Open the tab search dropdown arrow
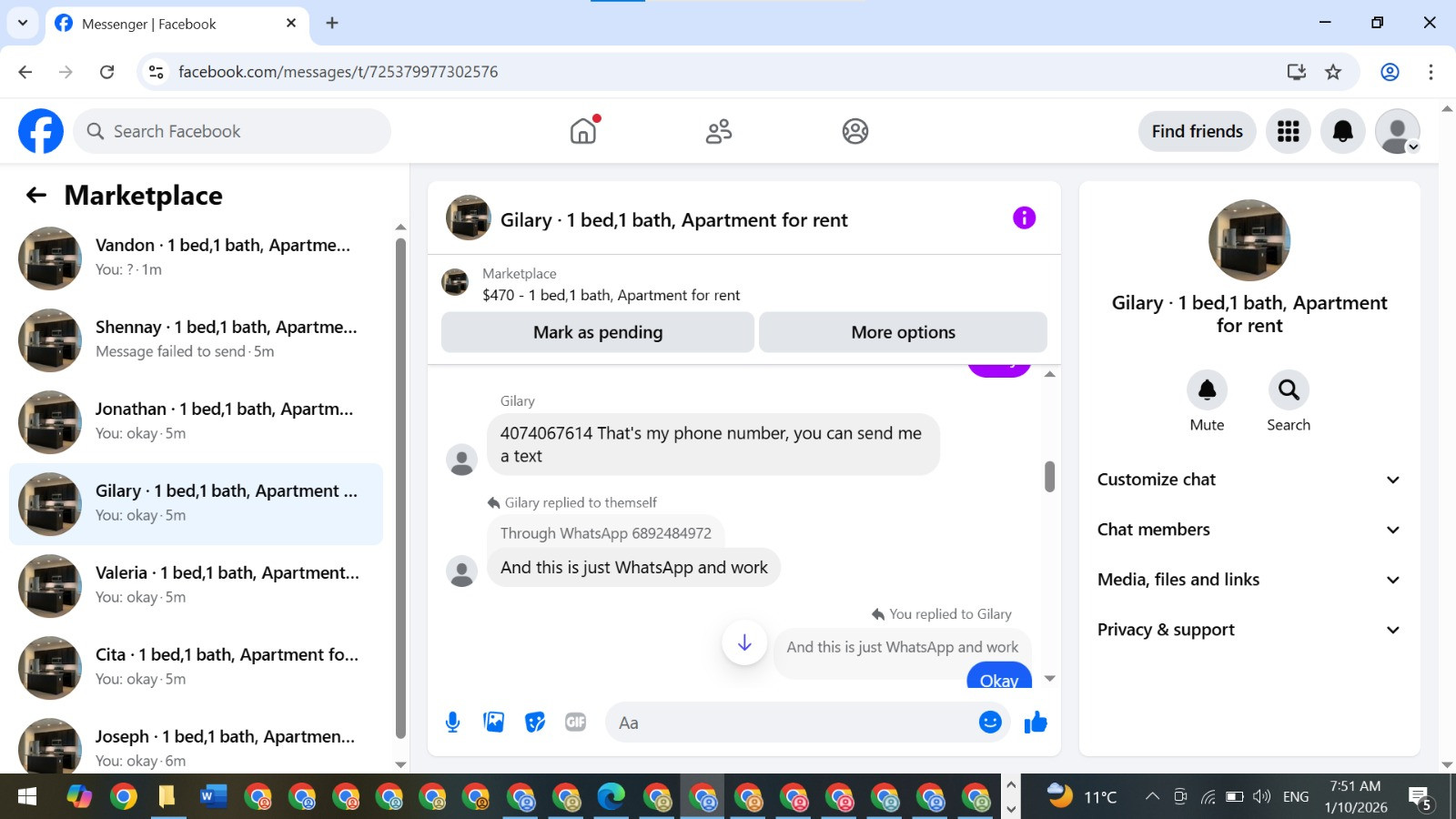The height and width of the screenshot is (819, 1456). point(23,24)
